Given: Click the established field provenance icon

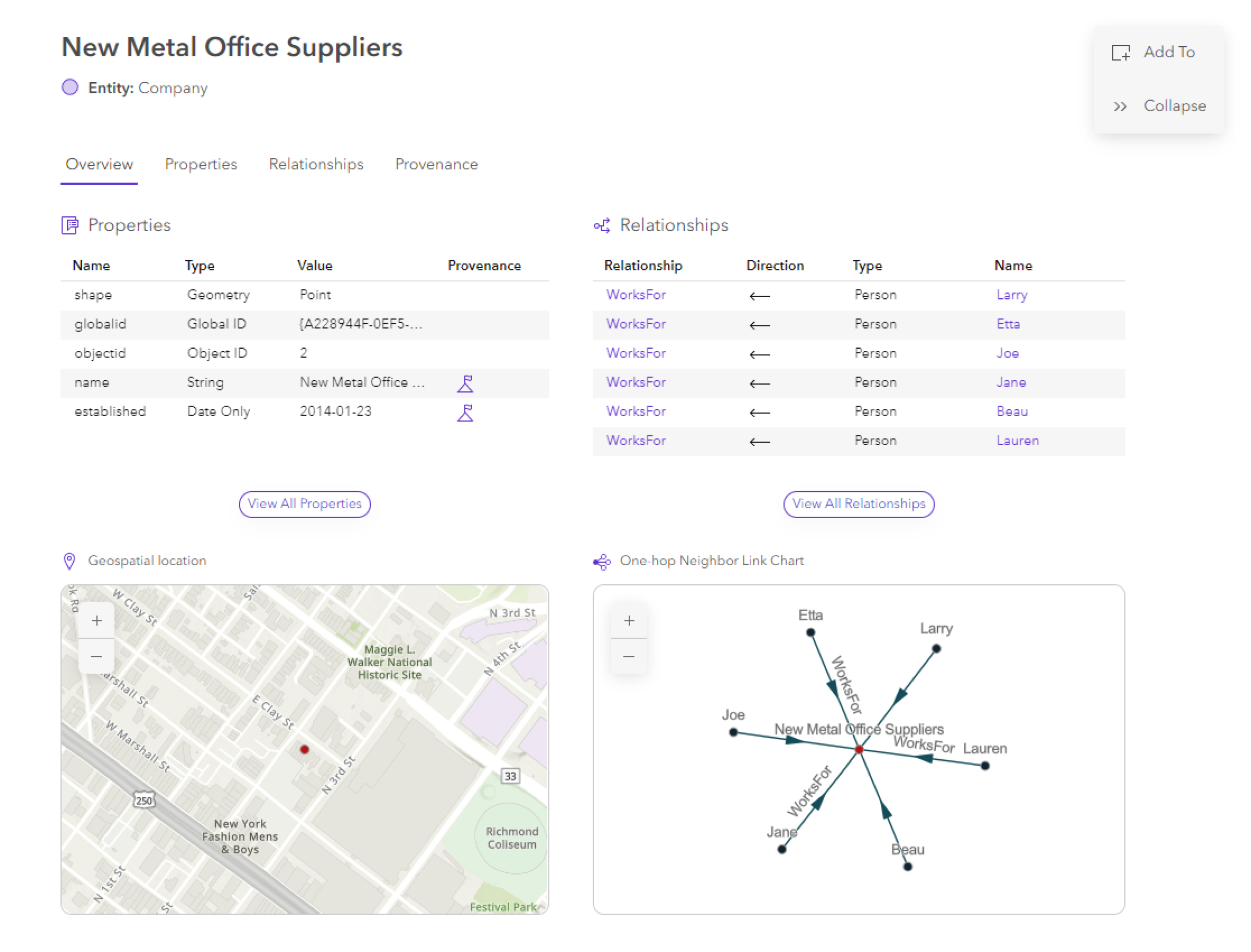Looking at the screenshot, I should 464,413.
